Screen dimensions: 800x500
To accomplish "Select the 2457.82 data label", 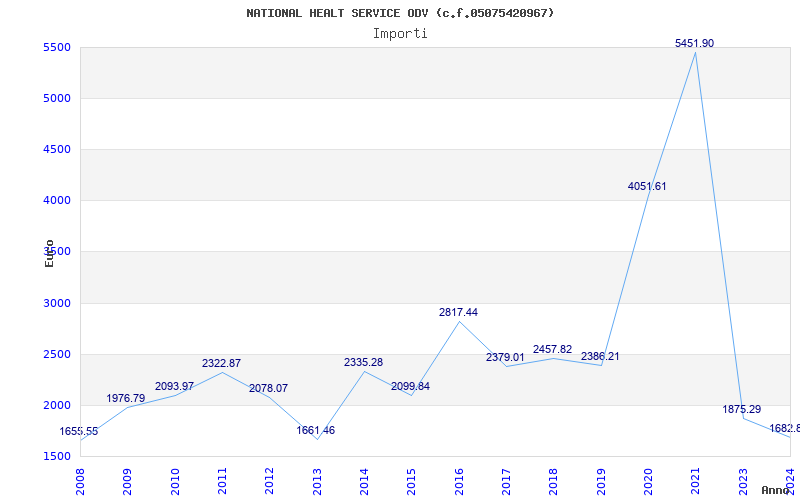I will 553,349.
